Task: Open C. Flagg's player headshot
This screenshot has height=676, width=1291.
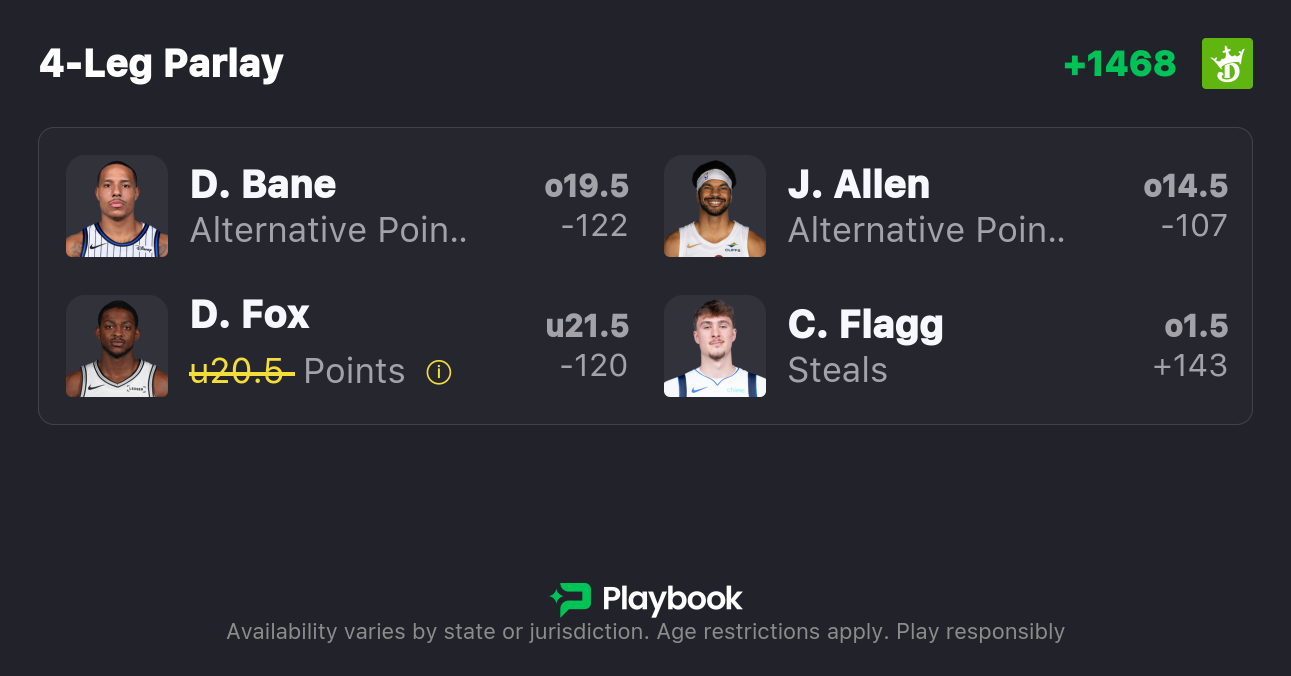Action: pos(715,346)
